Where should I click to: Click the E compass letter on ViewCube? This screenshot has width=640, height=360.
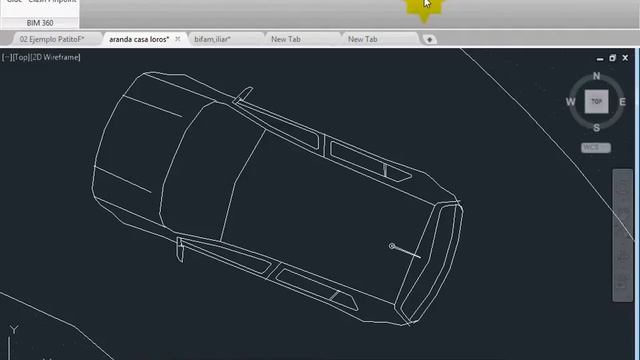(622, 102)
